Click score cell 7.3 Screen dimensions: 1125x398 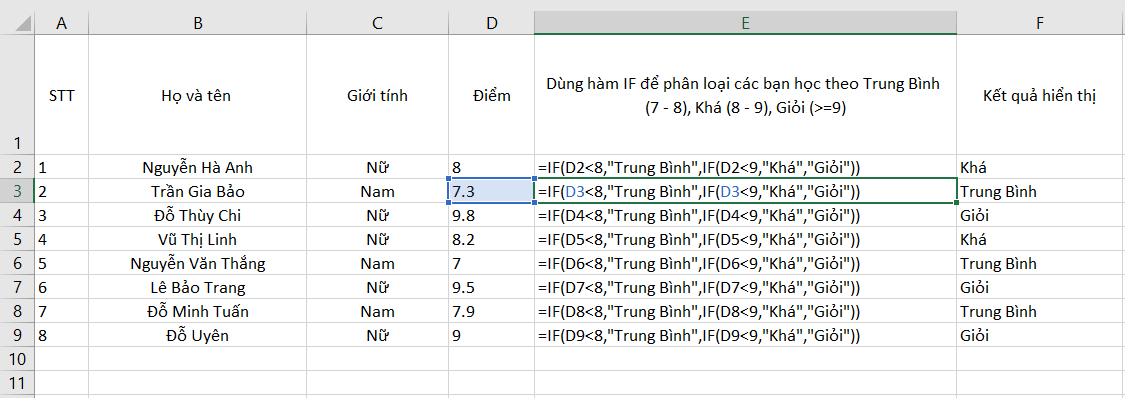point(491,191)
